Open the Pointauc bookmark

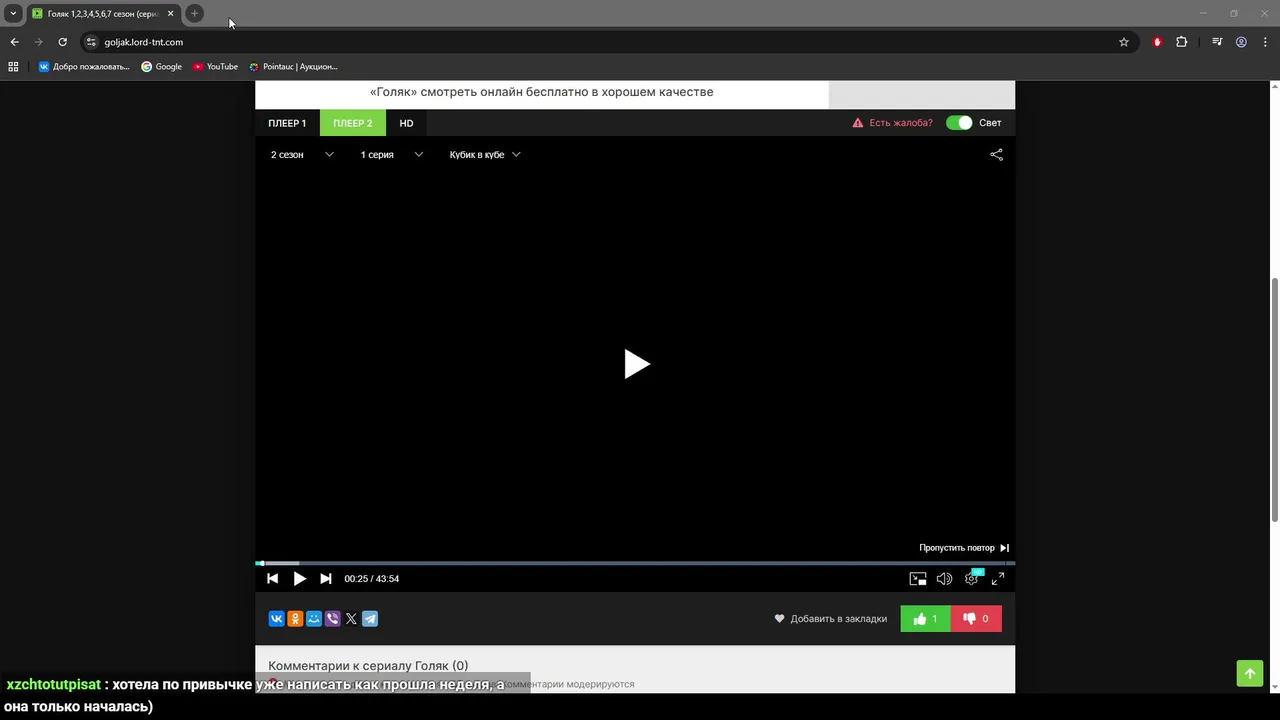point(293,67)
